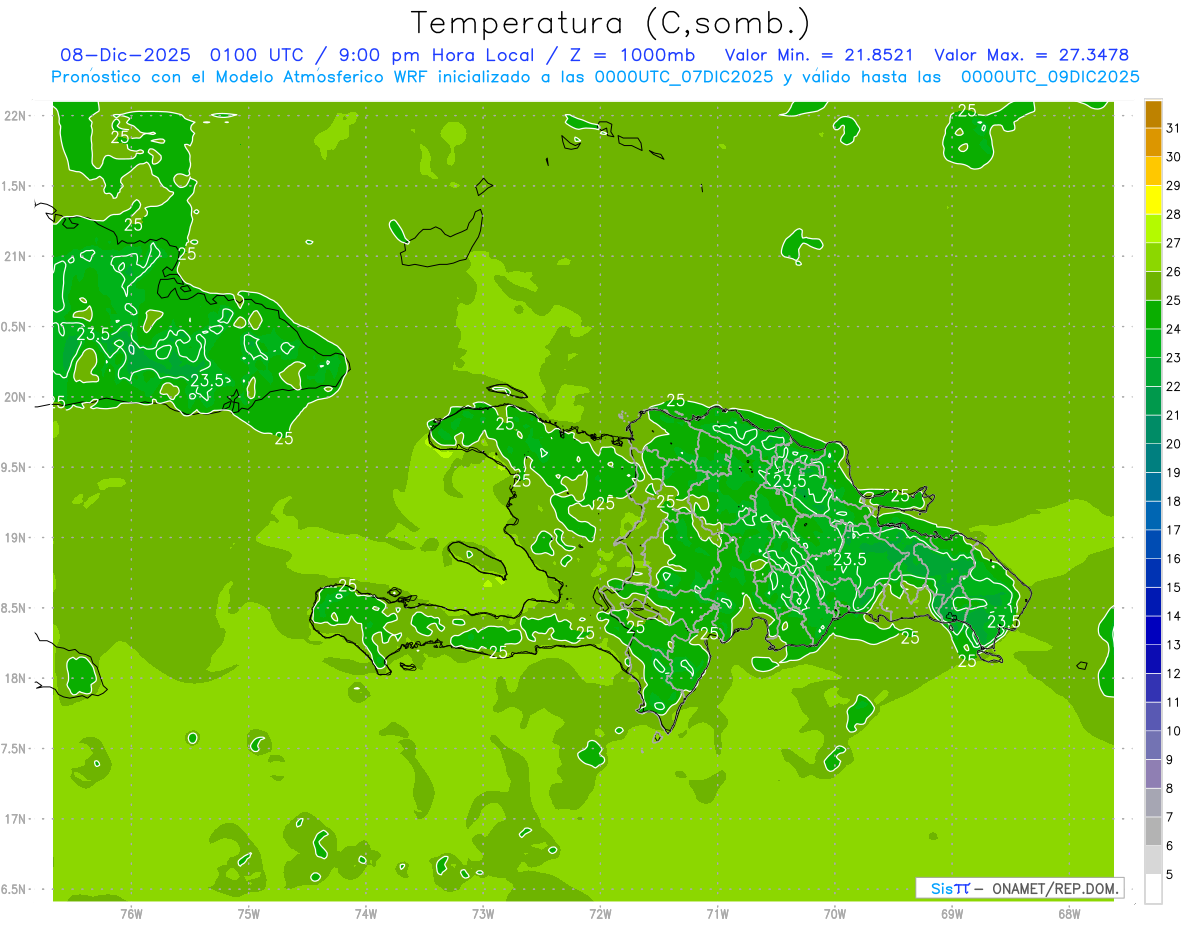The width and height of the screenshot is (1200, 927).
Task: Click the color bar value 31
Action: coord(1174,128)
